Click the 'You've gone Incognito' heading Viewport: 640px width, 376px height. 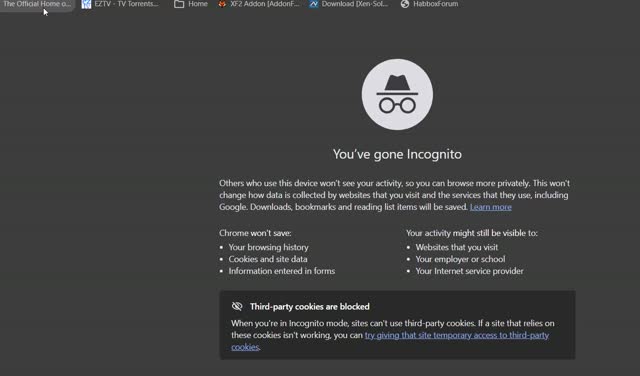tap(397, 154)
